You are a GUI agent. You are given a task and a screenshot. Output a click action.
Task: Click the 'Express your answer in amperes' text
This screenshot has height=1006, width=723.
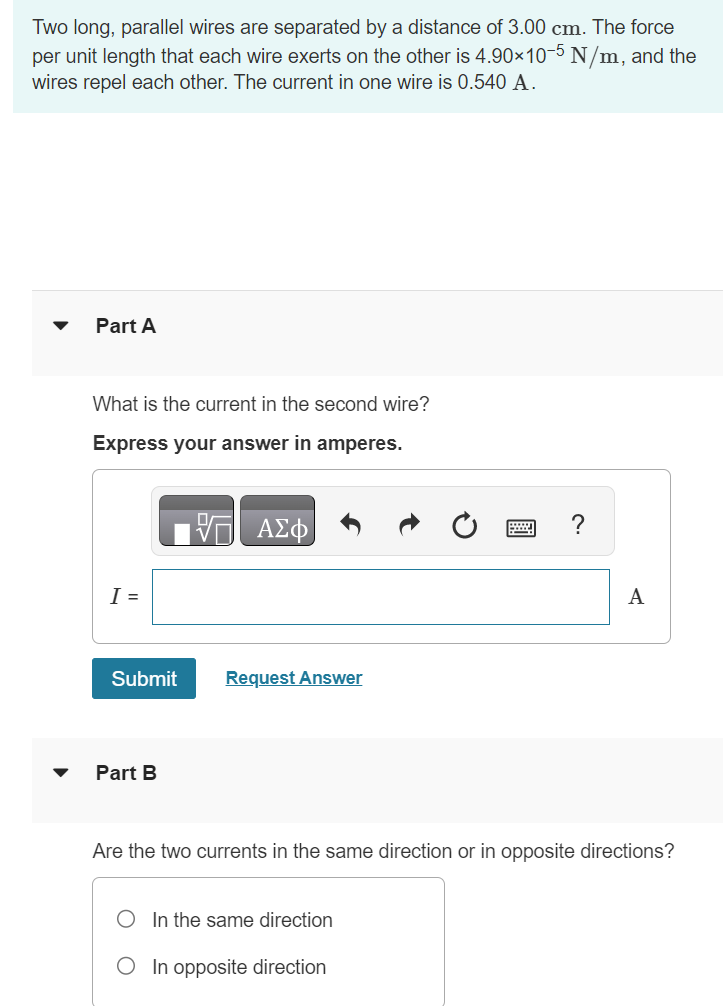coord(248,443)
